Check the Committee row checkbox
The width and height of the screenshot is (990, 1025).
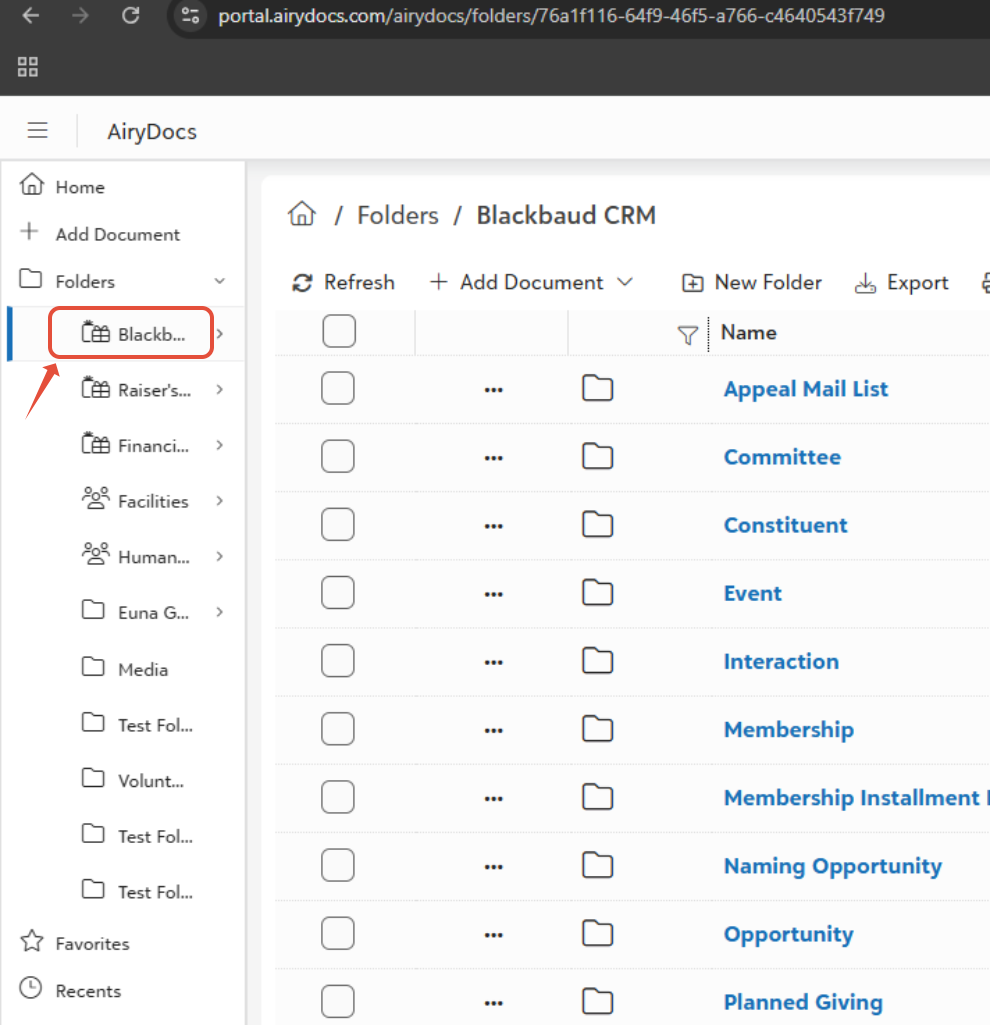(338, 456)
